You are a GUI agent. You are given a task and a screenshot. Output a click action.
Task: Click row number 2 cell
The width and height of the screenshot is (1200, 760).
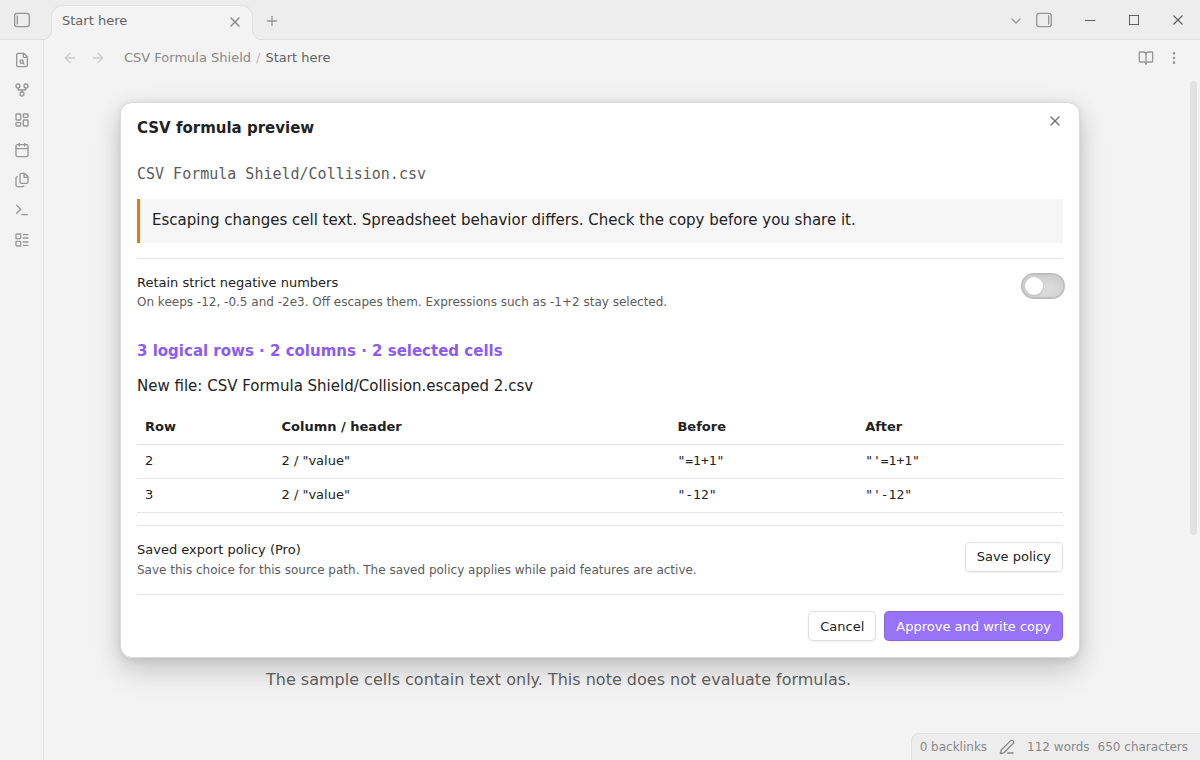pos(149,461)
